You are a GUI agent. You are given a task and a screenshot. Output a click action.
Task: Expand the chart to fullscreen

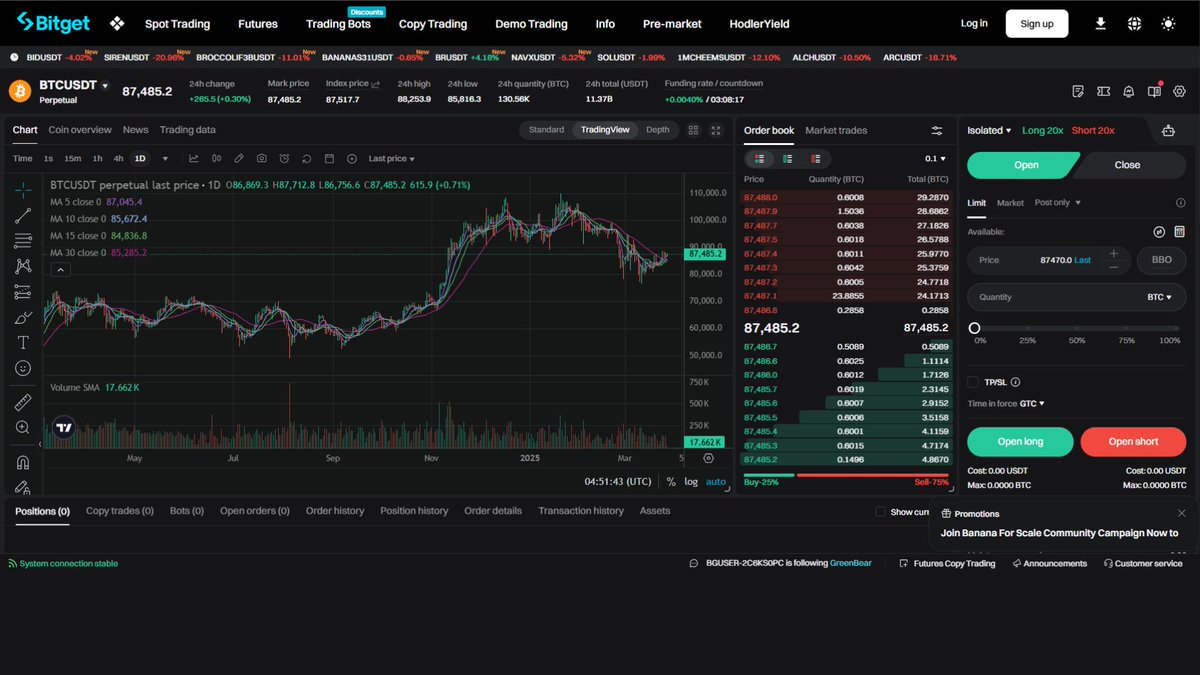click(x=716, y=130)
